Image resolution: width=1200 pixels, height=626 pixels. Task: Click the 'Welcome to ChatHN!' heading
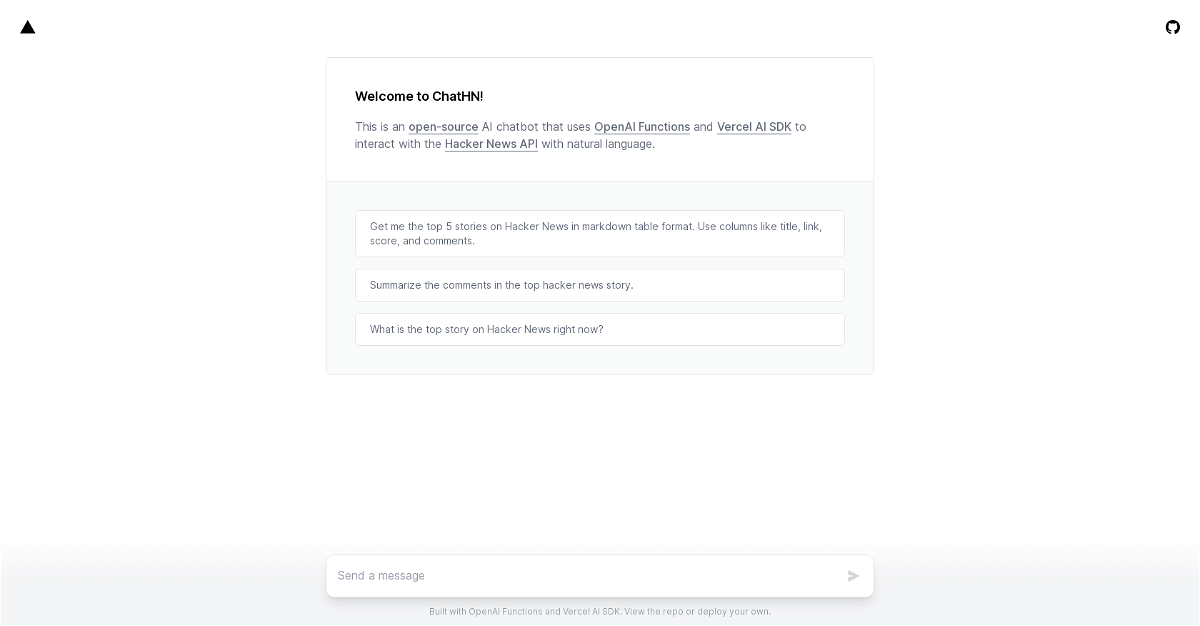pyautogui.click(x=419, y=97)
